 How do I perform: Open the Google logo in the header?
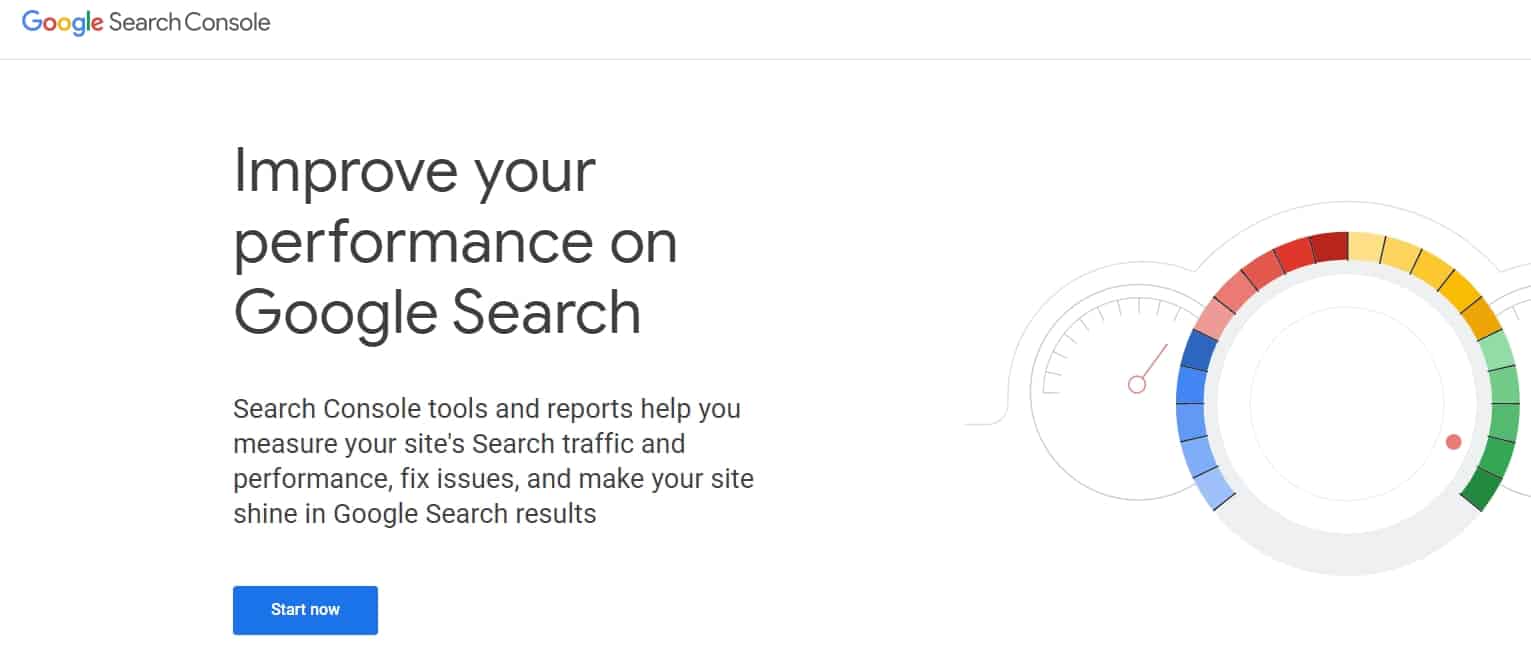[63, 23]
